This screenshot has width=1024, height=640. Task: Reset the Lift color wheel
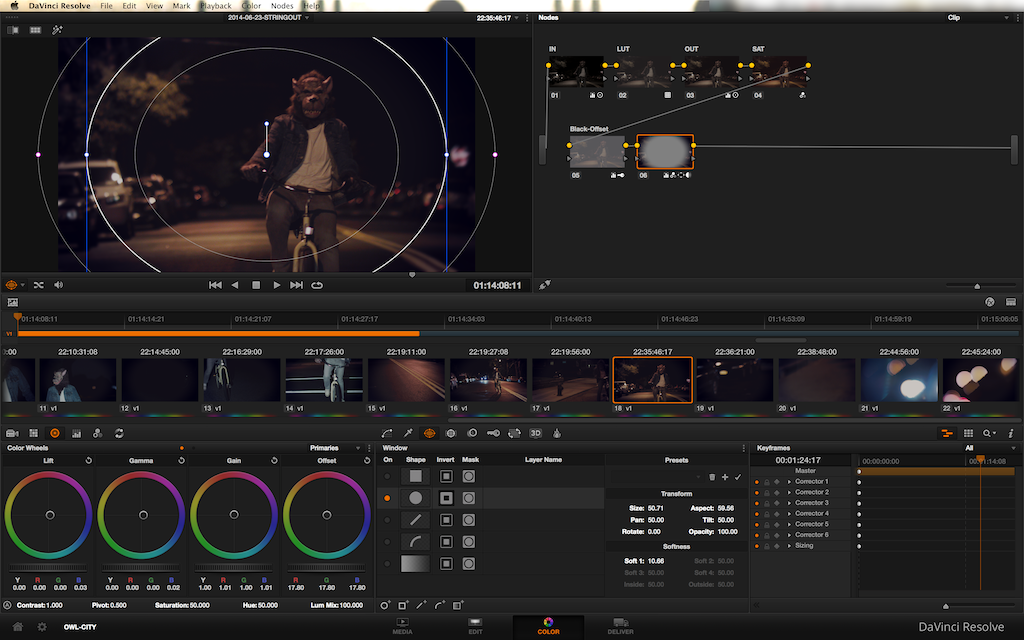[88, 460]
